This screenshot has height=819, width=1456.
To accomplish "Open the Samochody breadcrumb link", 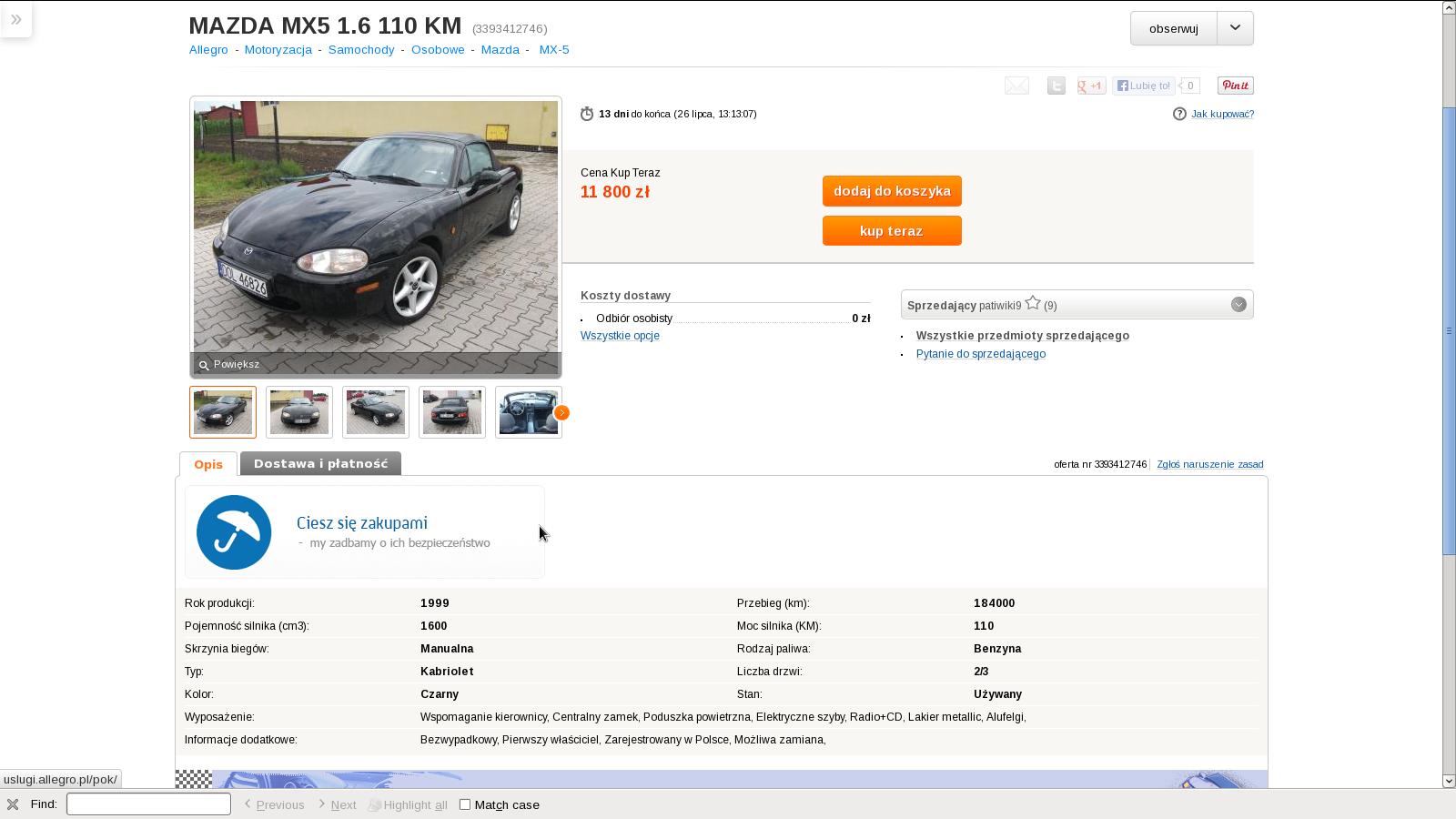I will point(361,50).
